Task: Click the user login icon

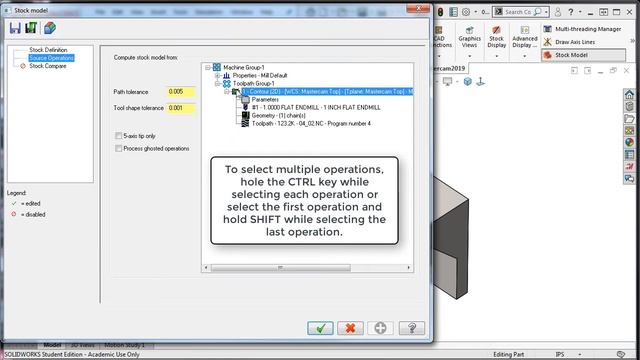Action: pyautogui.click(x=558, y=12)
